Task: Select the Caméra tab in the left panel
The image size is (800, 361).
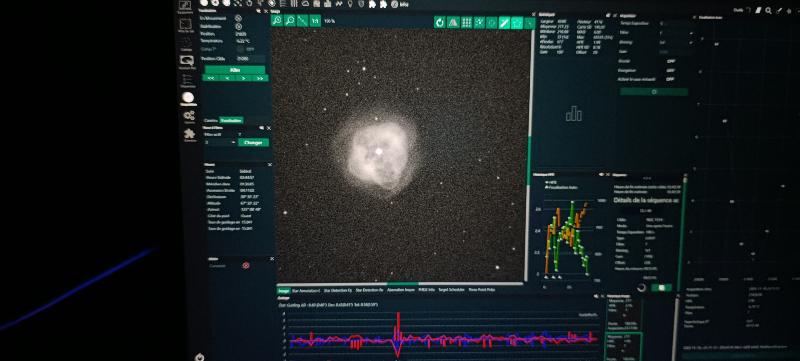Action: (x=210, y=121)
